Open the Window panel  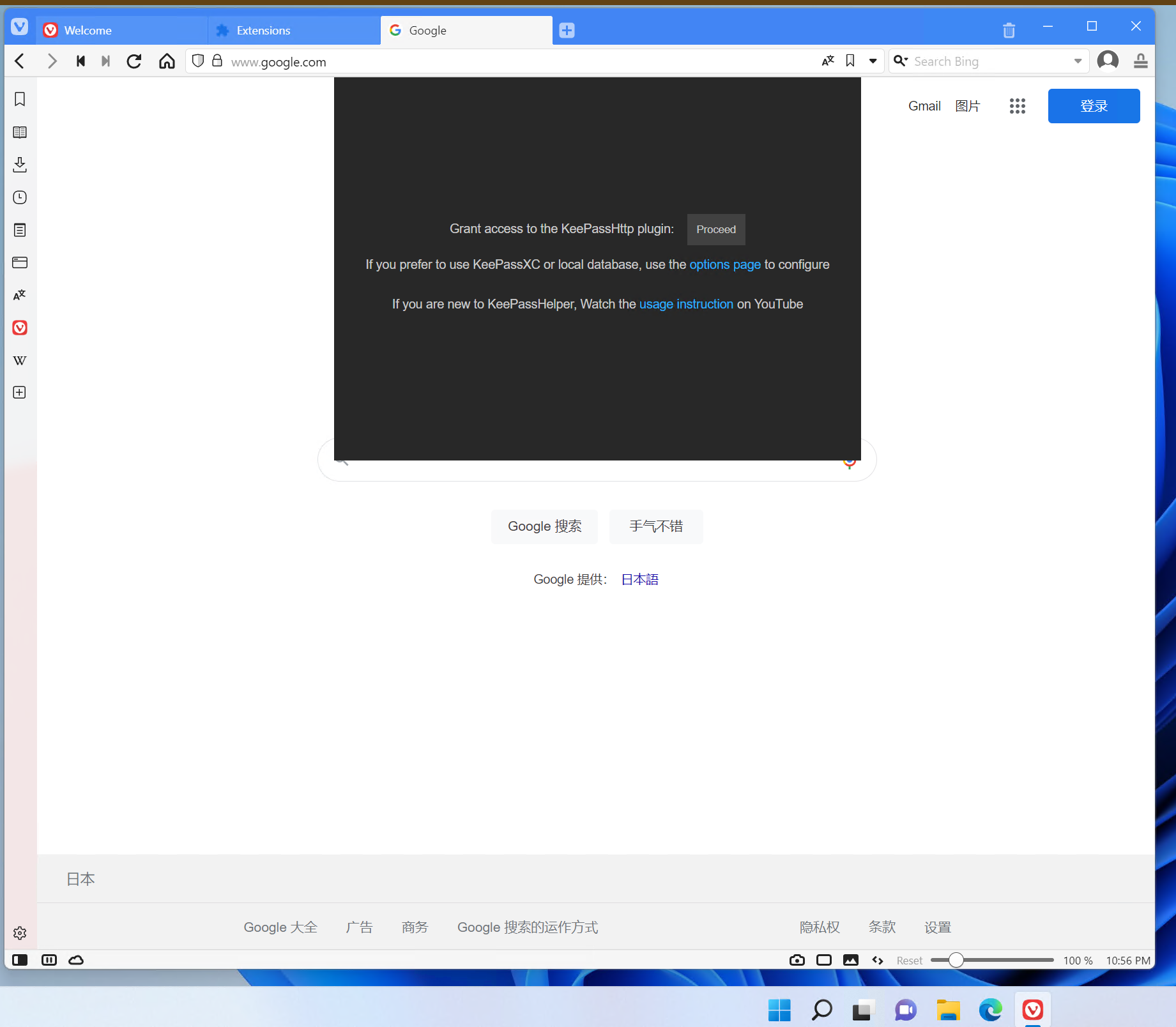pyautogui.click(x=20, y=262)
